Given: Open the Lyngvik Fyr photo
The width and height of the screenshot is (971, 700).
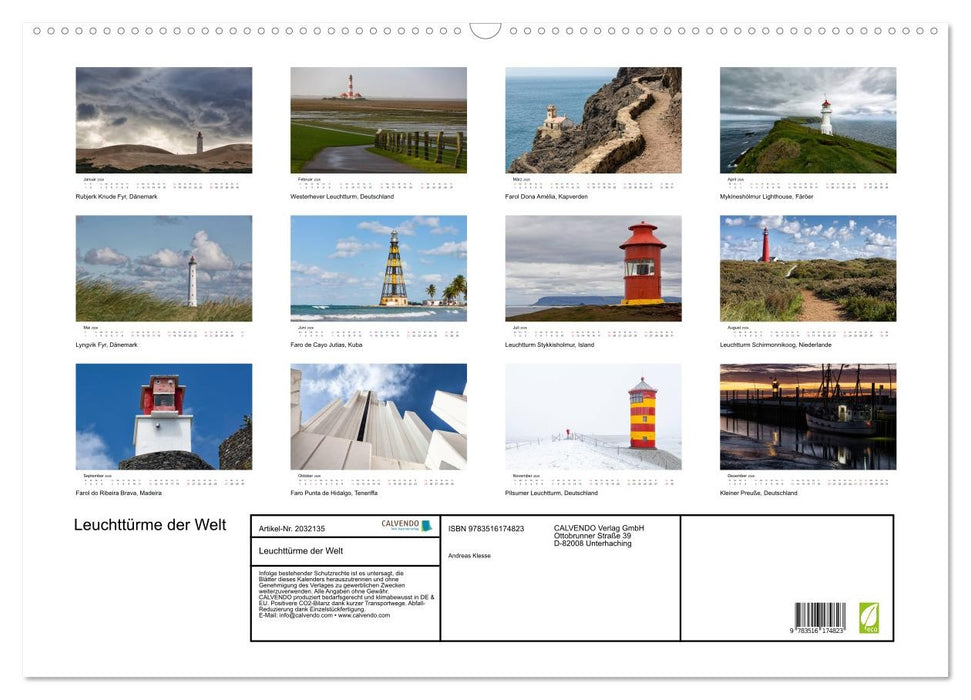Looking at the screenshot, I should (x=164, y=268).
